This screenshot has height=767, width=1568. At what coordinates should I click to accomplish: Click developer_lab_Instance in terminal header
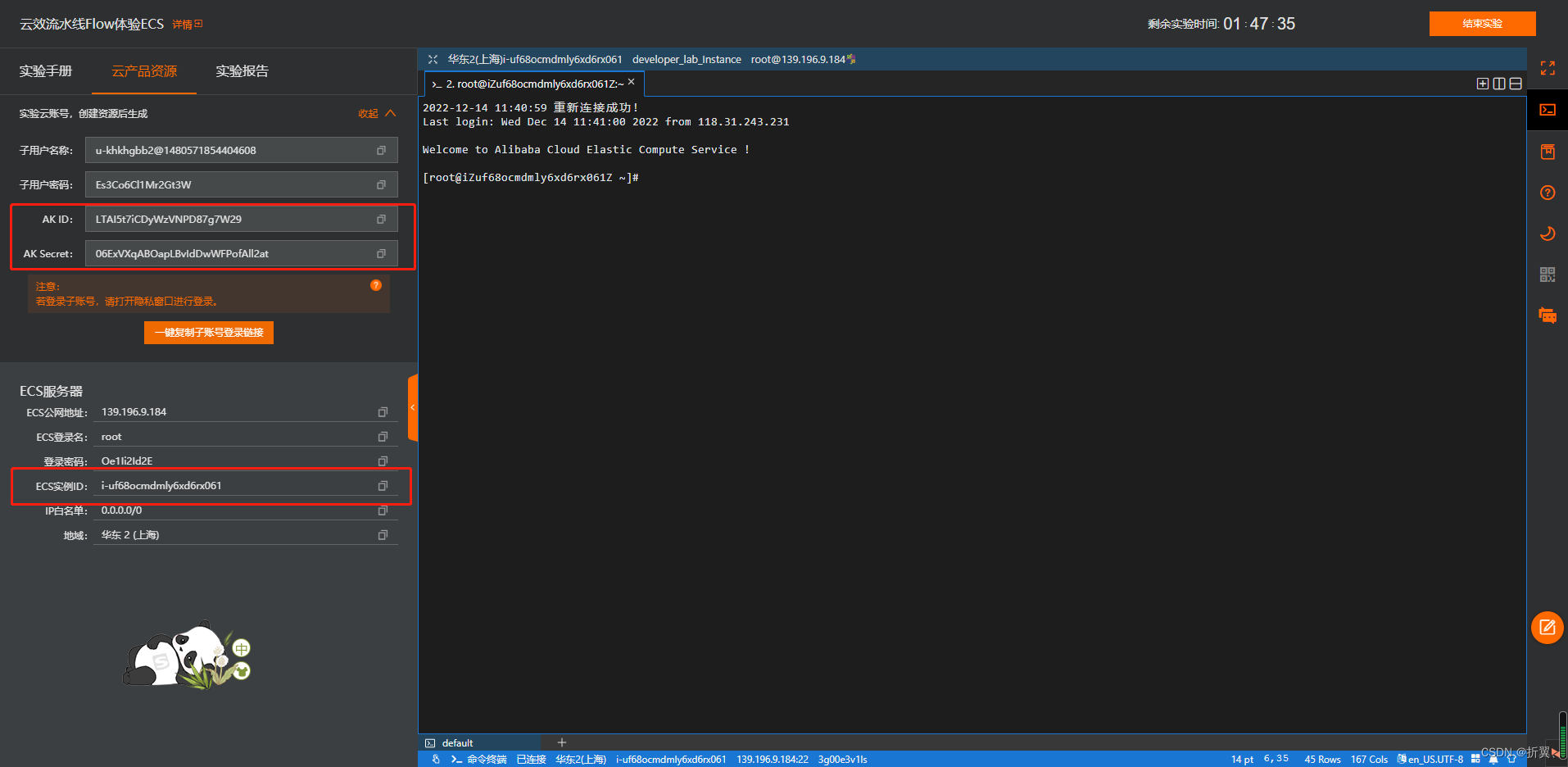[687, 59]
